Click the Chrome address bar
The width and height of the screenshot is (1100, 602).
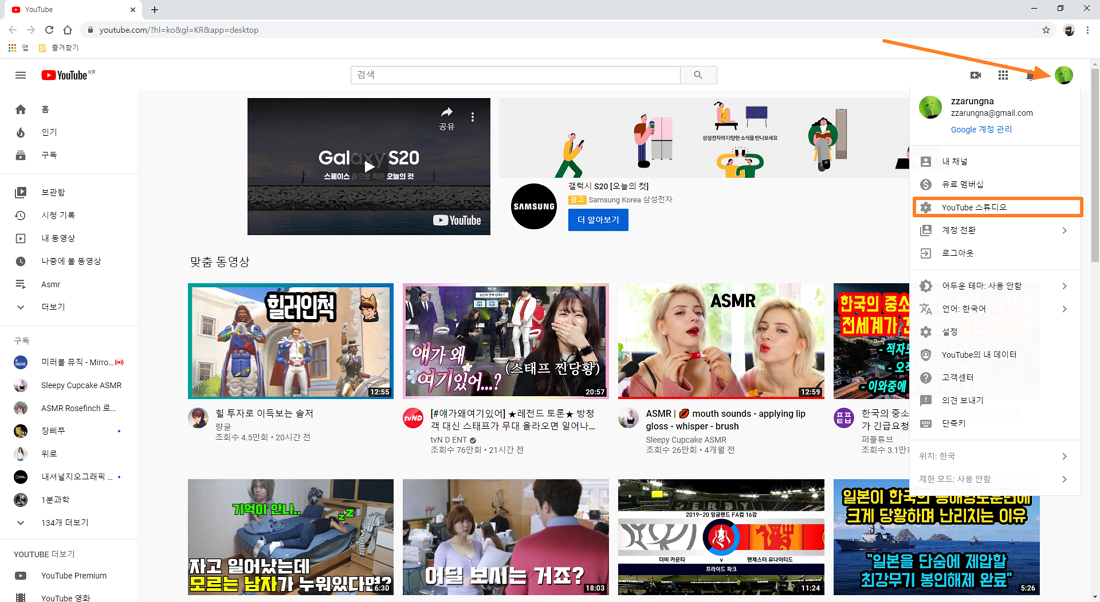point(561,30)
